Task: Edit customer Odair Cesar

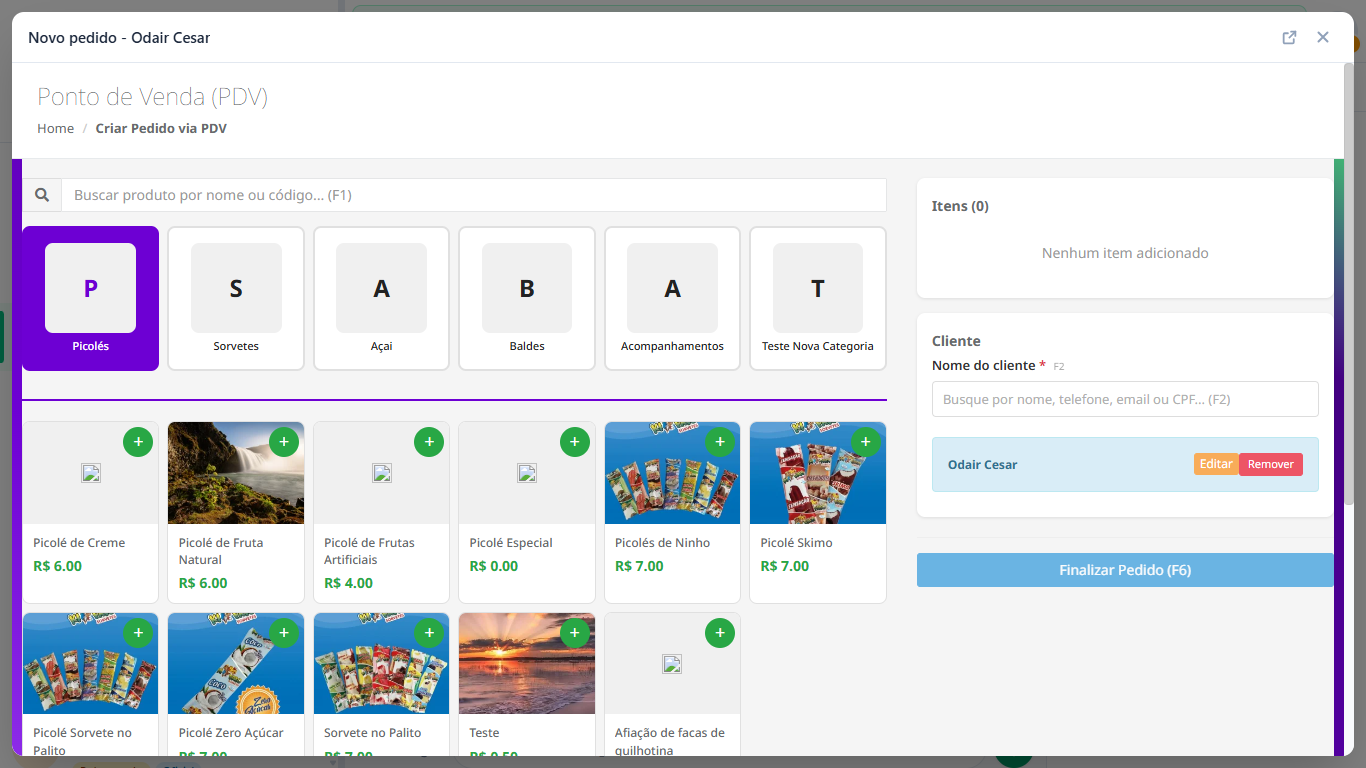Action: click(x=1216, y=464)
